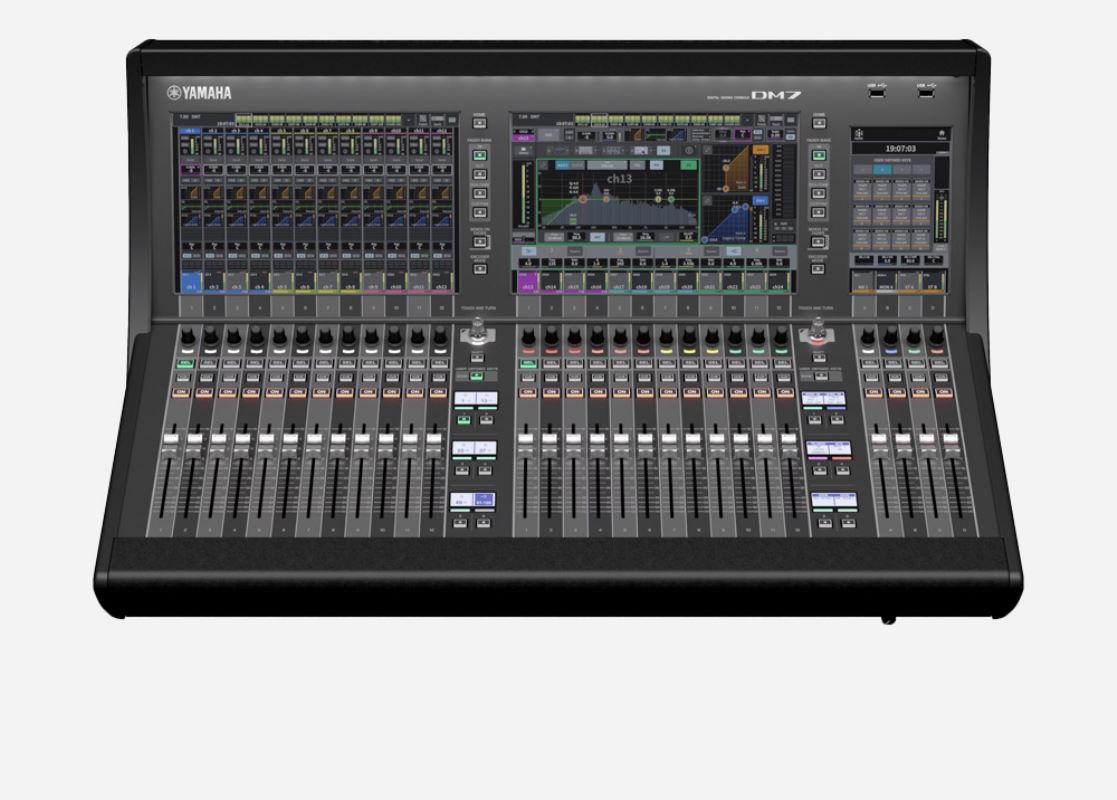Toggle CUE key between SEL and ON on left fader 3
Viewport: 1117px width, 800px height.
(x=229, y=378)
